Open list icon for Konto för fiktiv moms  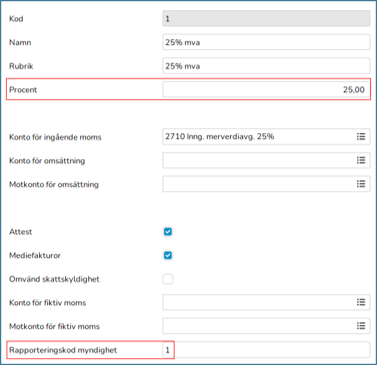tap(361, 302)
